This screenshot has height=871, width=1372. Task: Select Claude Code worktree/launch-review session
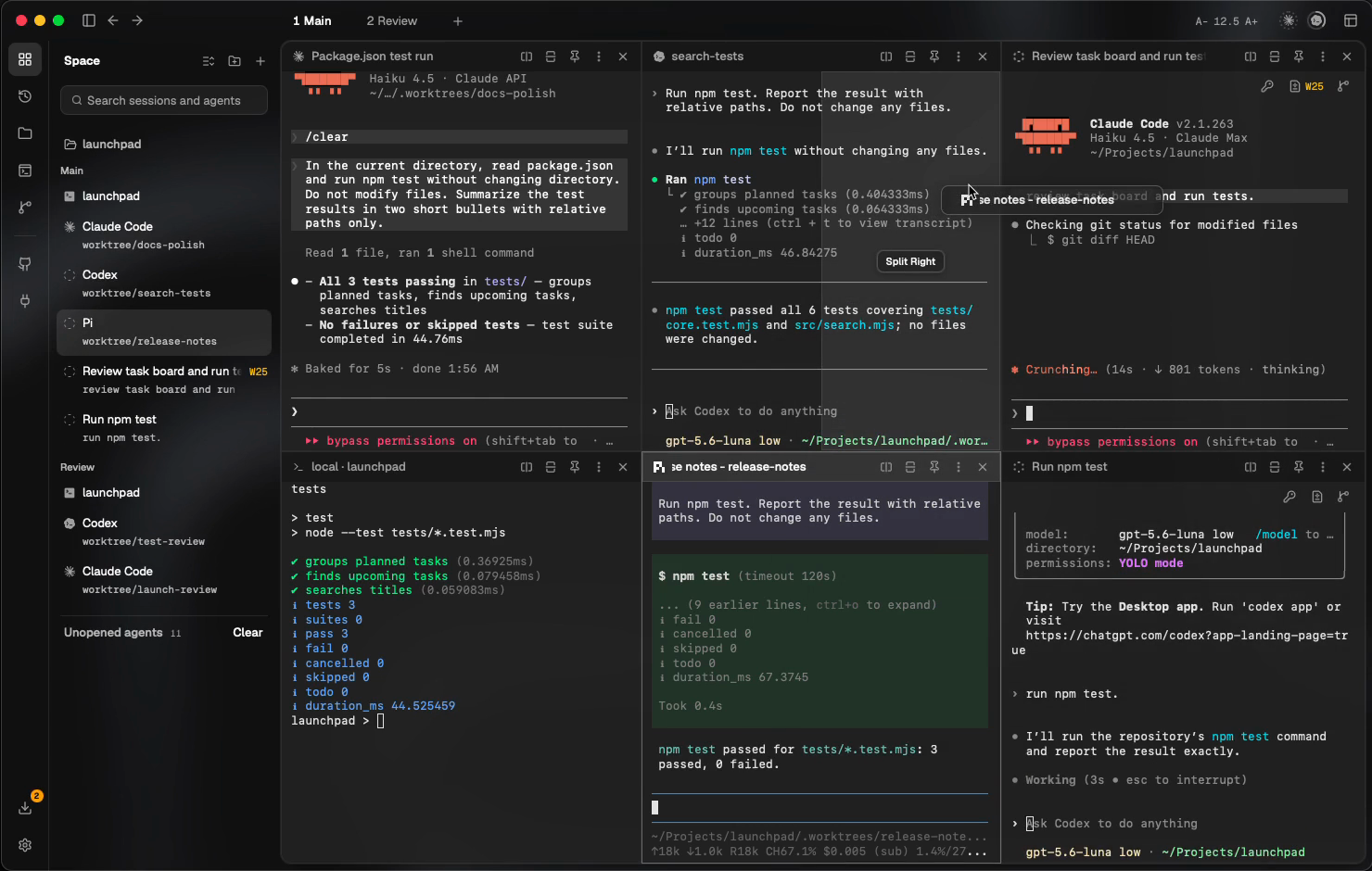pos(164,580)
